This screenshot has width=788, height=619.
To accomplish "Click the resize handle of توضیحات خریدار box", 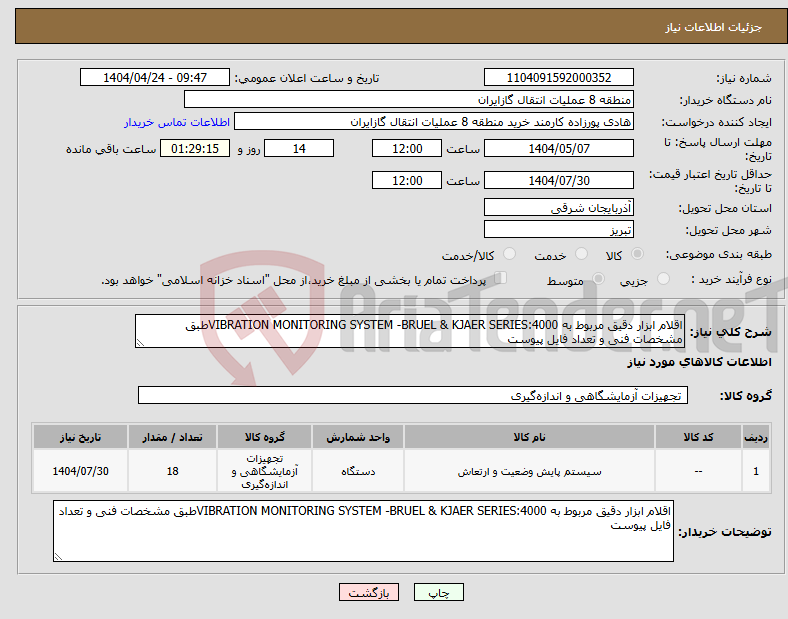I will (58, 557).
